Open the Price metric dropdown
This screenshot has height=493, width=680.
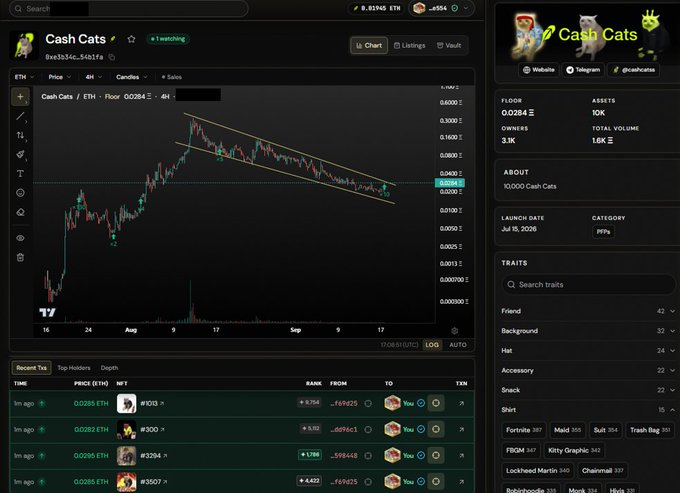coord(59,77)
